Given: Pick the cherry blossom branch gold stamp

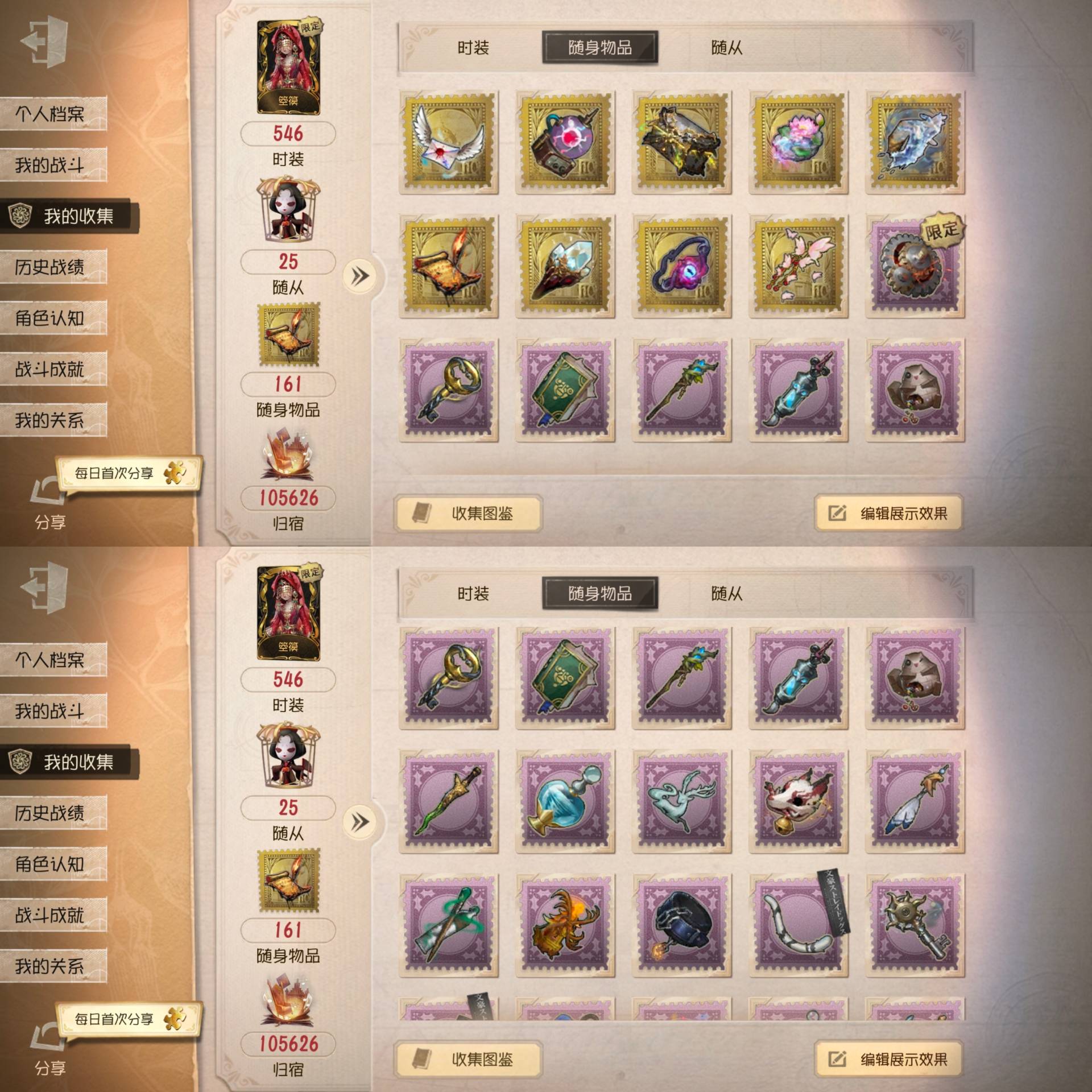Looking at the screenshot, I should 799,267.
